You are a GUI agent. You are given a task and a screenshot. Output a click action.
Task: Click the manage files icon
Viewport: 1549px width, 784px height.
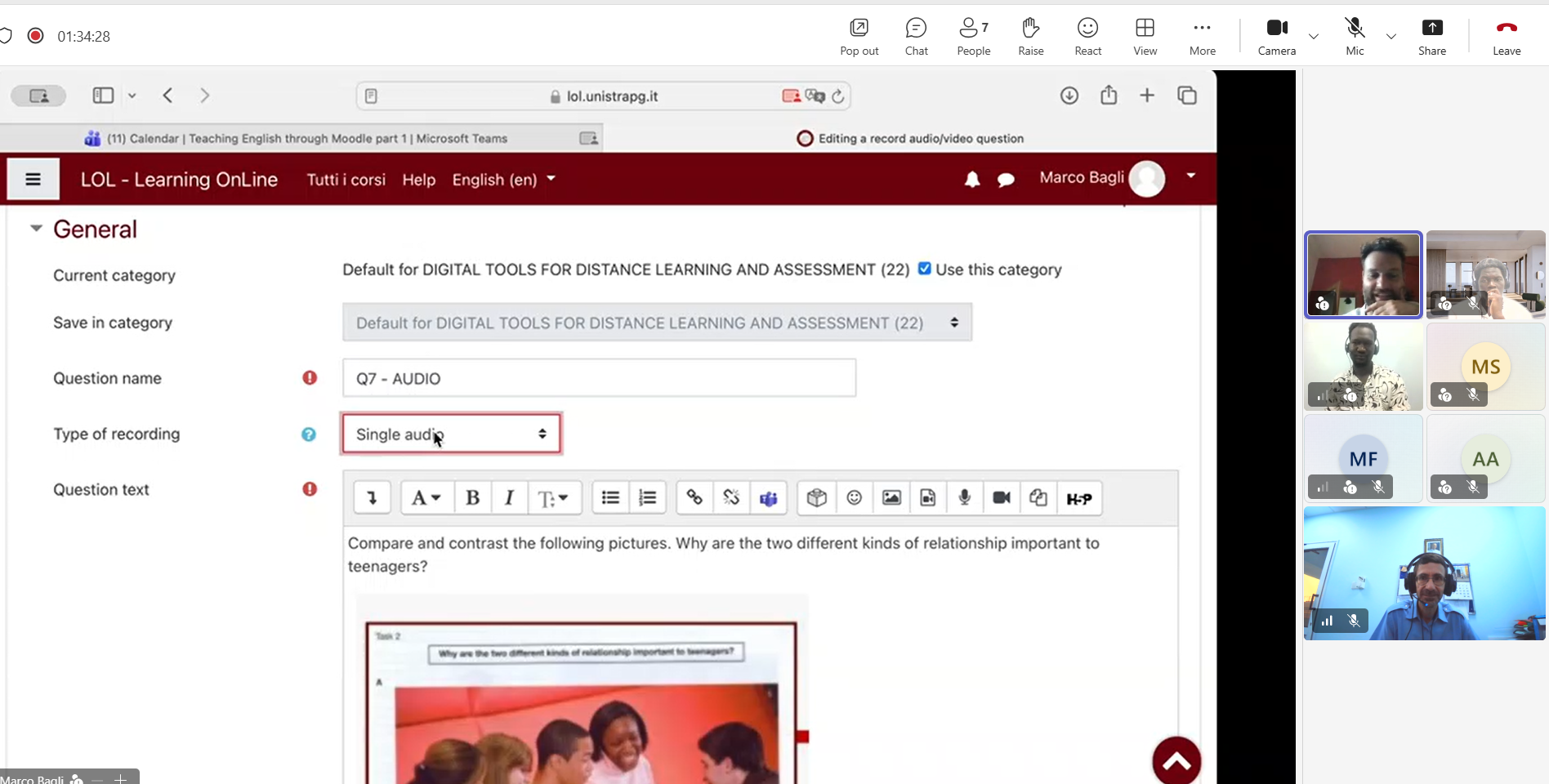1038,498
